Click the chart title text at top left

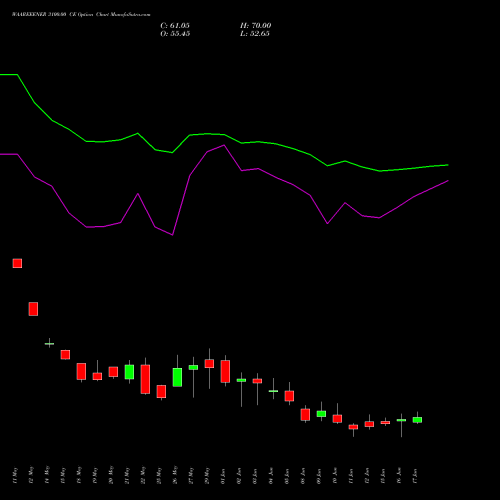click(81, 15)
